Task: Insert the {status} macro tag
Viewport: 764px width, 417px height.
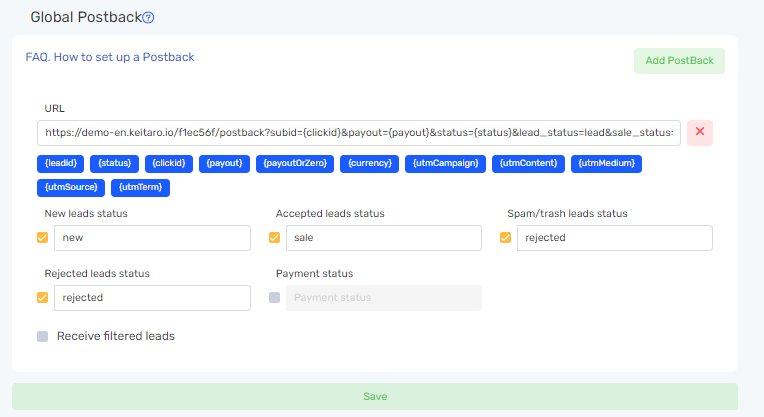Action: pyautogui.click(x=115, y=164)
